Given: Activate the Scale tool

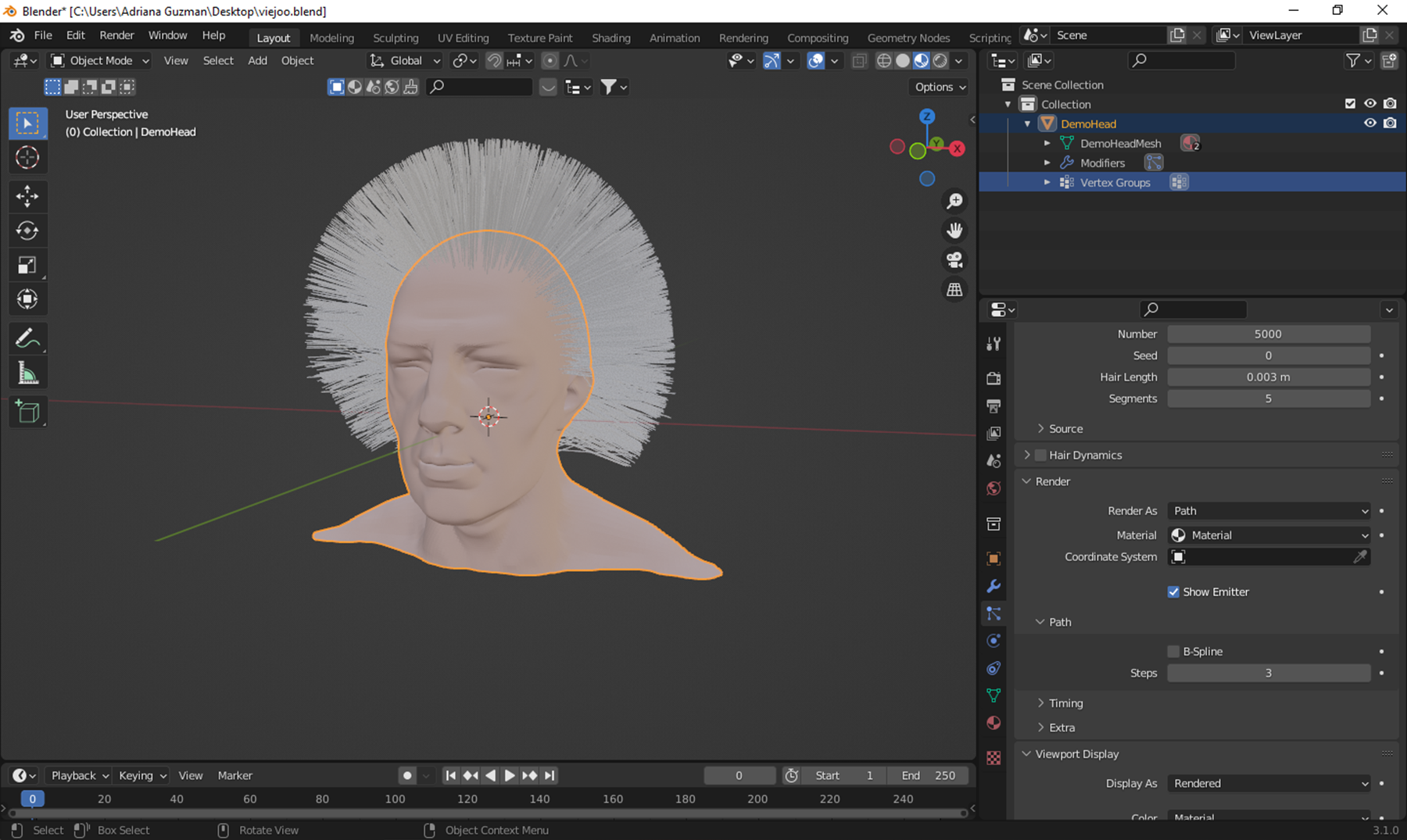Looking at the screenshot, I should [x=27, y=265].
